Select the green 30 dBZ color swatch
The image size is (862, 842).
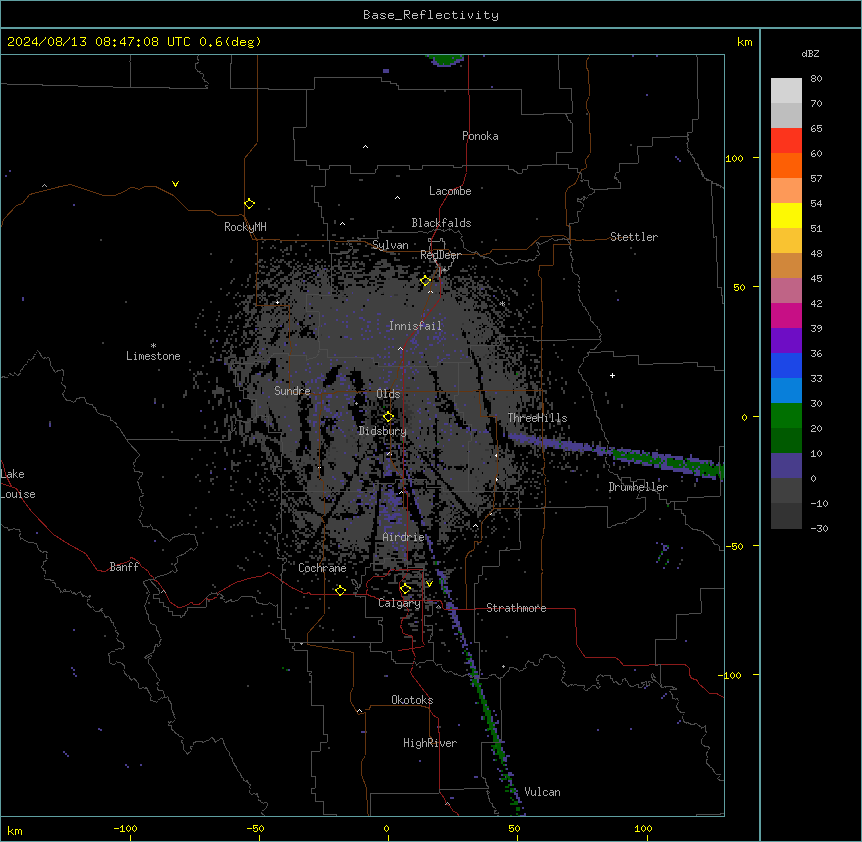(786, 416)
